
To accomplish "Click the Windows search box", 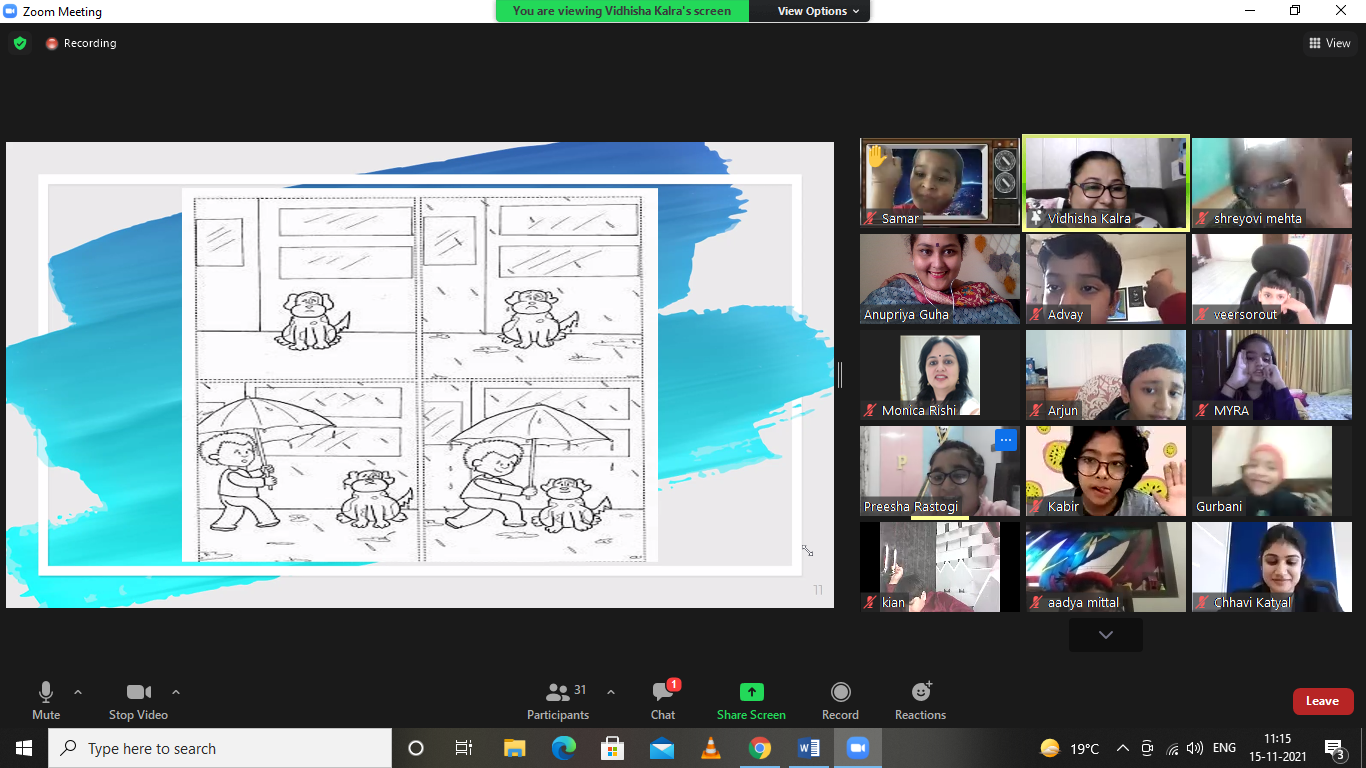I will pos(220,748).
